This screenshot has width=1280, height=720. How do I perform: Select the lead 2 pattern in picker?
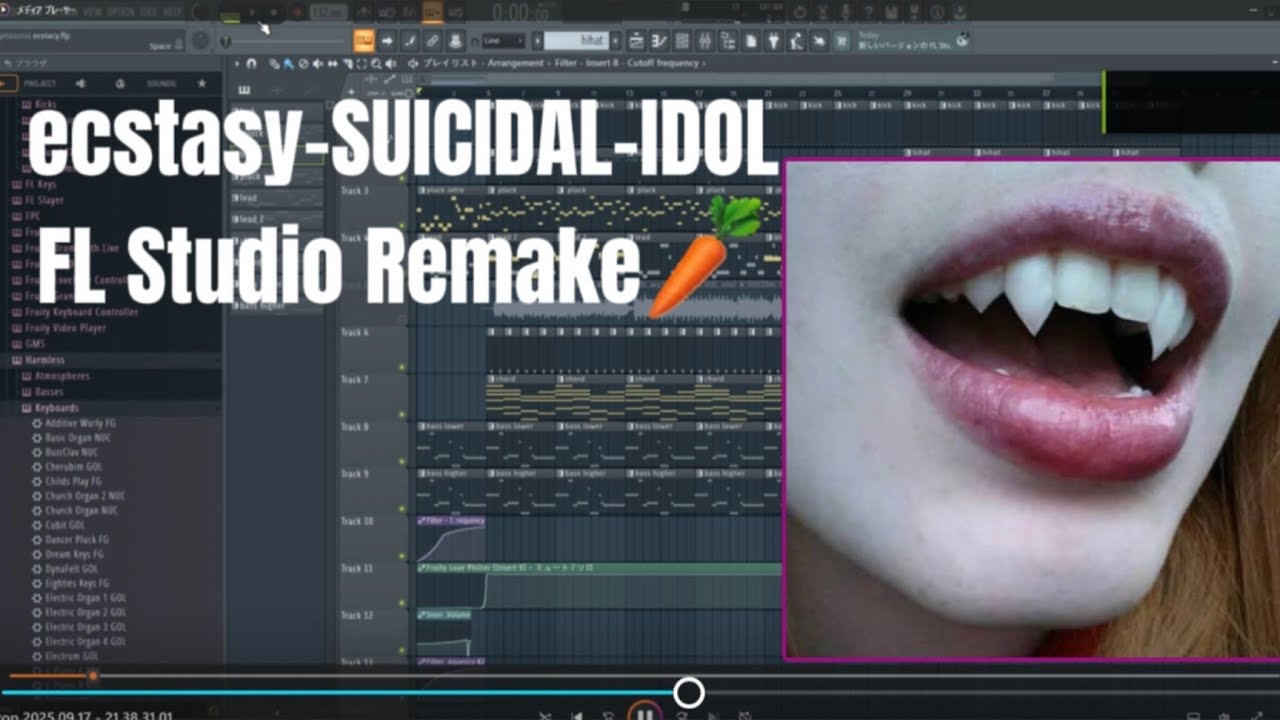[278, 219]
